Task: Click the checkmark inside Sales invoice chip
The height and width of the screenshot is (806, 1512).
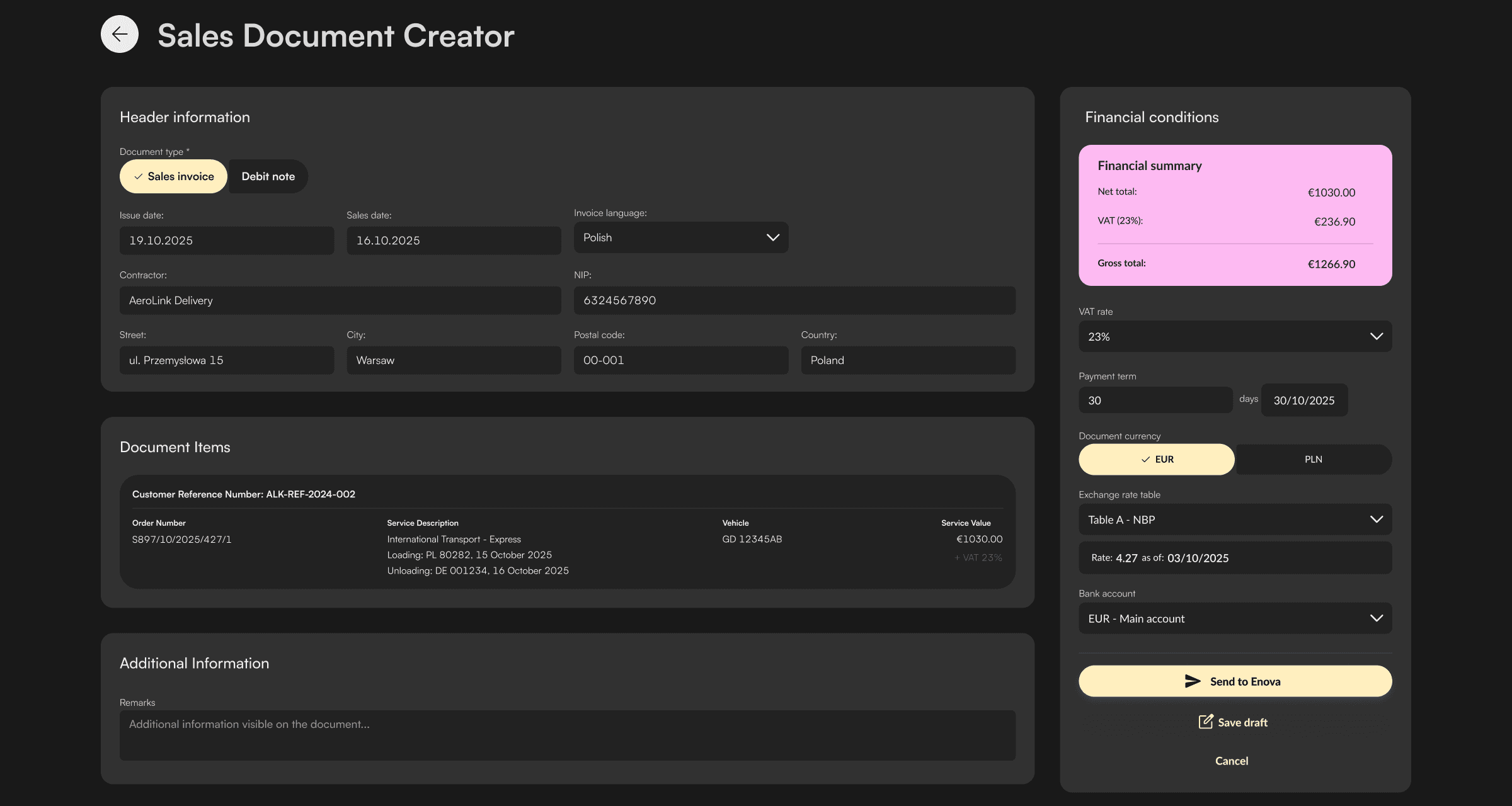Action: [x=139, y=176]
